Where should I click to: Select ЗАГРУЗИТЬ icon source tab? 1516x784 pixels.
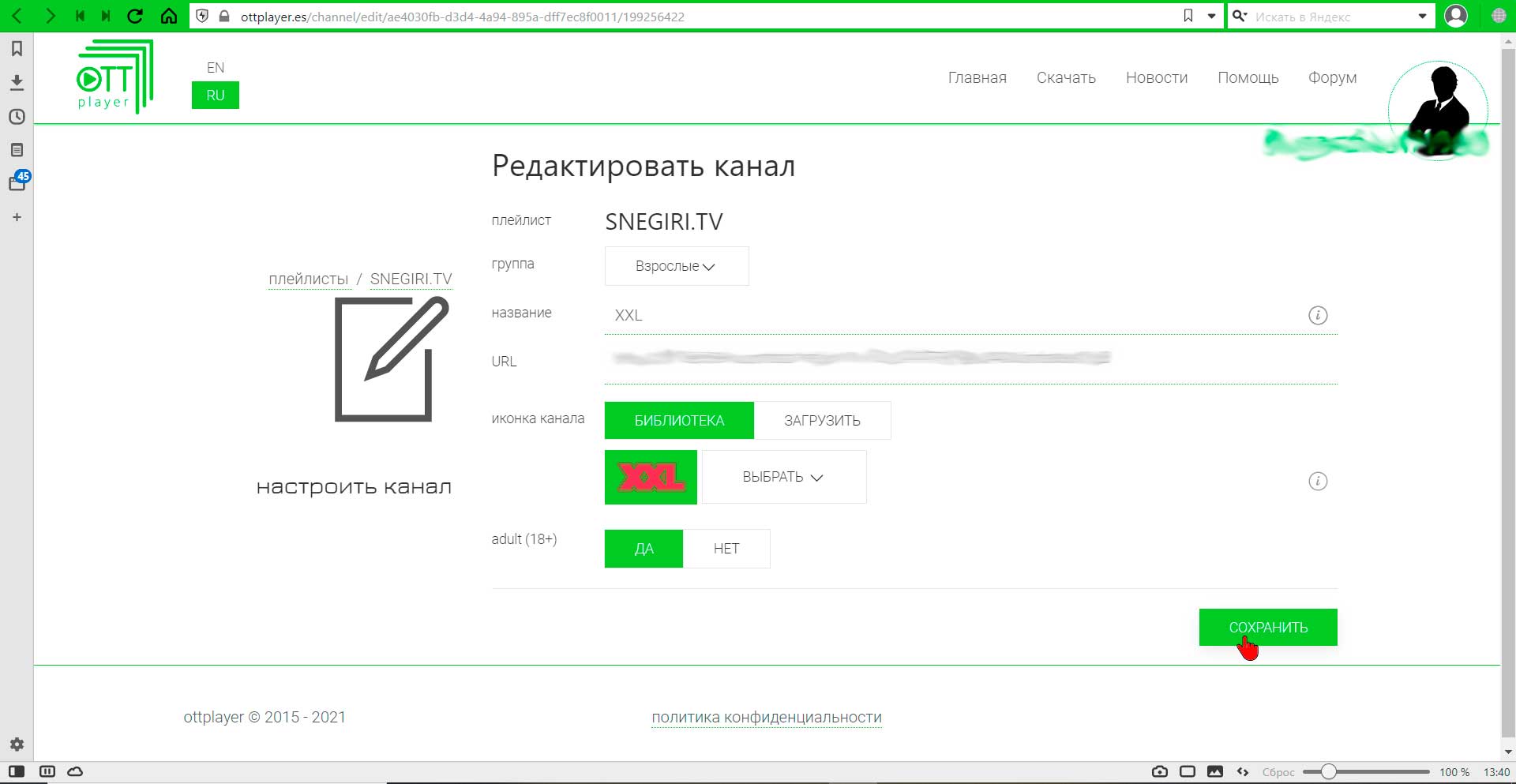click(x=822, y=420)
